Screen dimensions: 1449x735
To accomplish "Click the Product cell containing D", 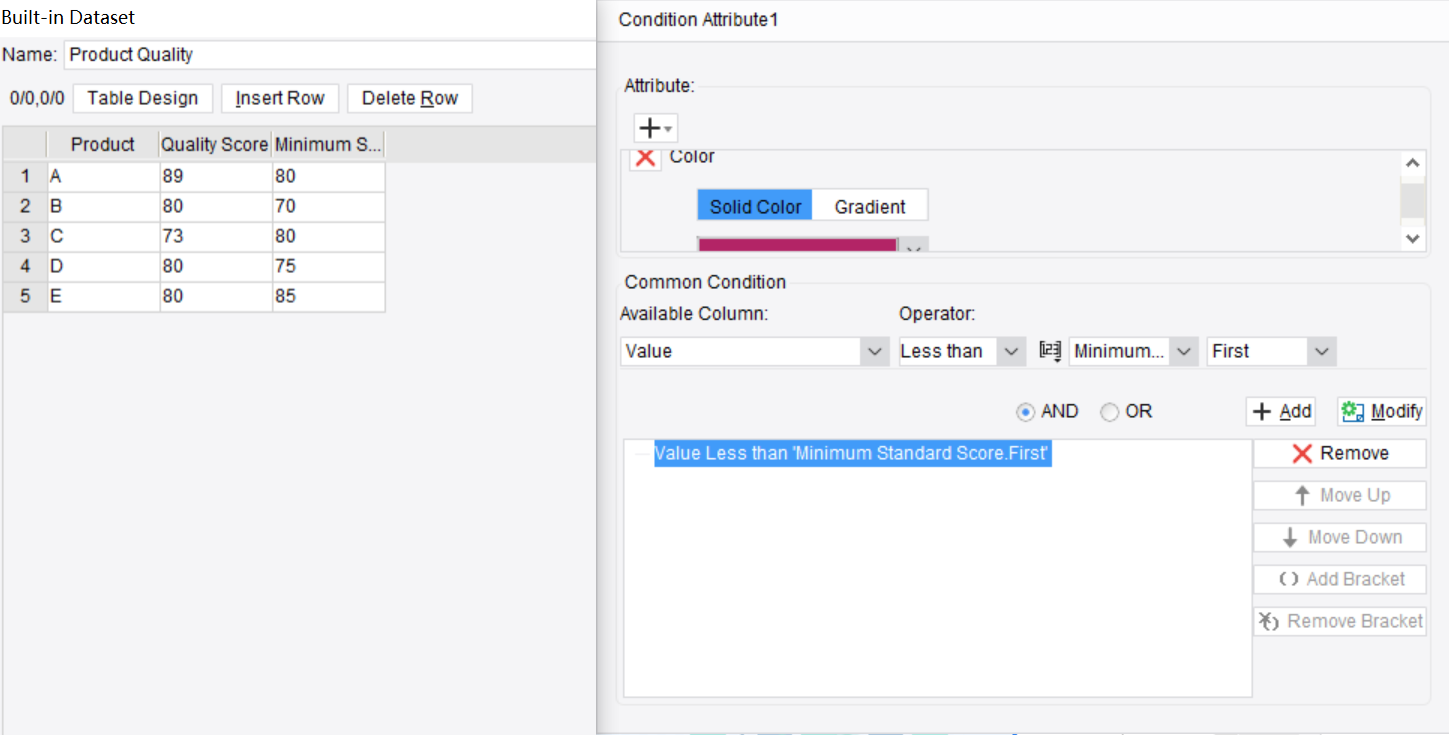I will pyautogui.click(x=103, y=266).
